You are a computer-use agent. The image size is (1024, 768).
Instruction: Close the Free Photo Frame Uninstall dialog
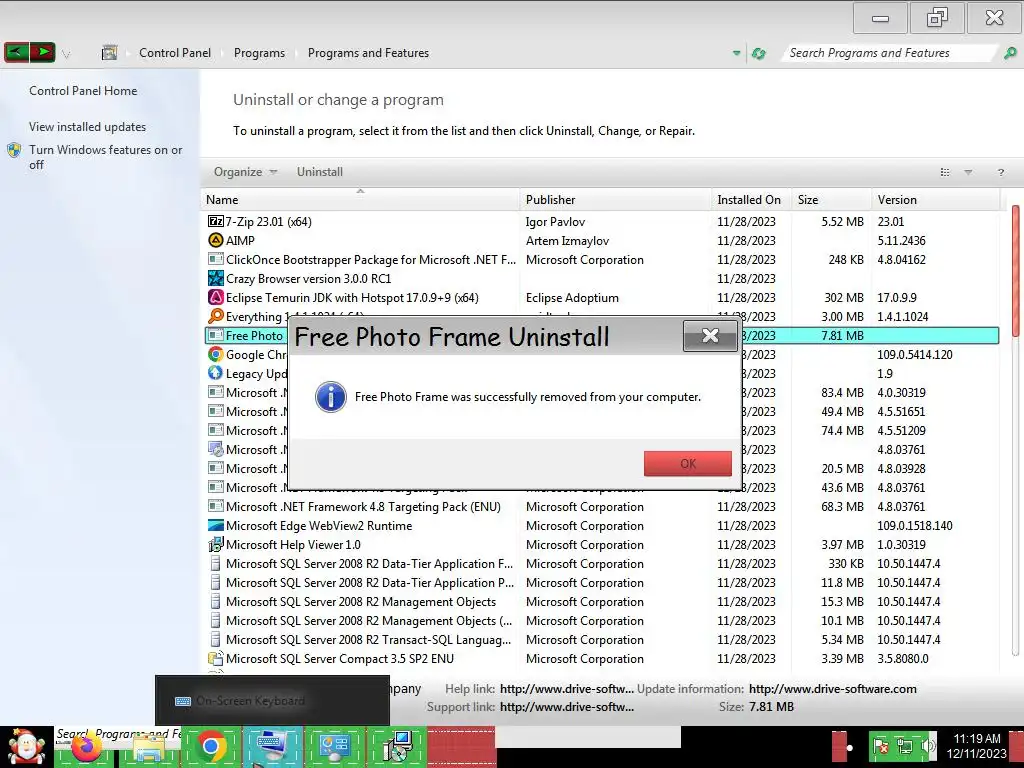pyautogui.click(x=710, y=336)
